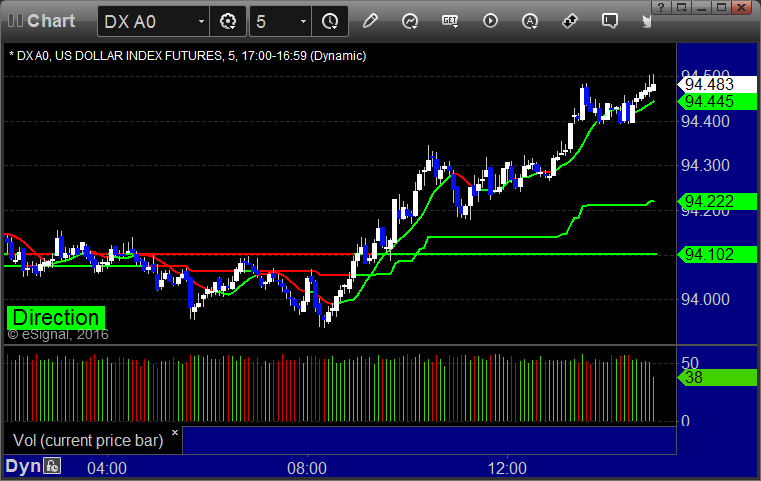The image size is (761, 481).
Task: Click the Twitter bird icon
Action: click(646, 21)
